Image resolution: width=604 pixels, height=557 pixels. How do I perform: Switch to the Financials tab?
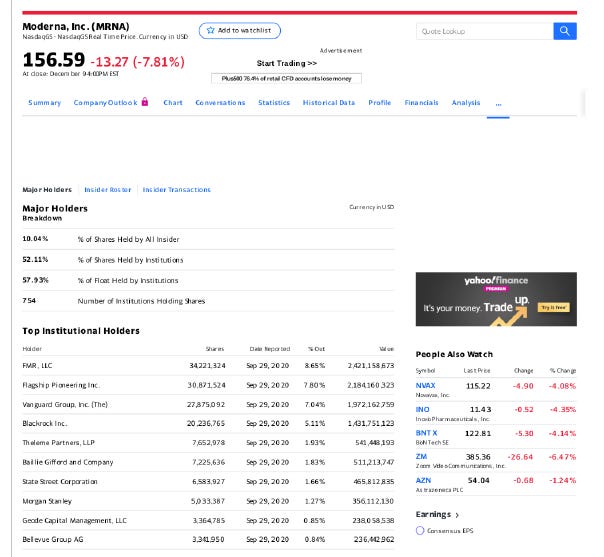421,102
